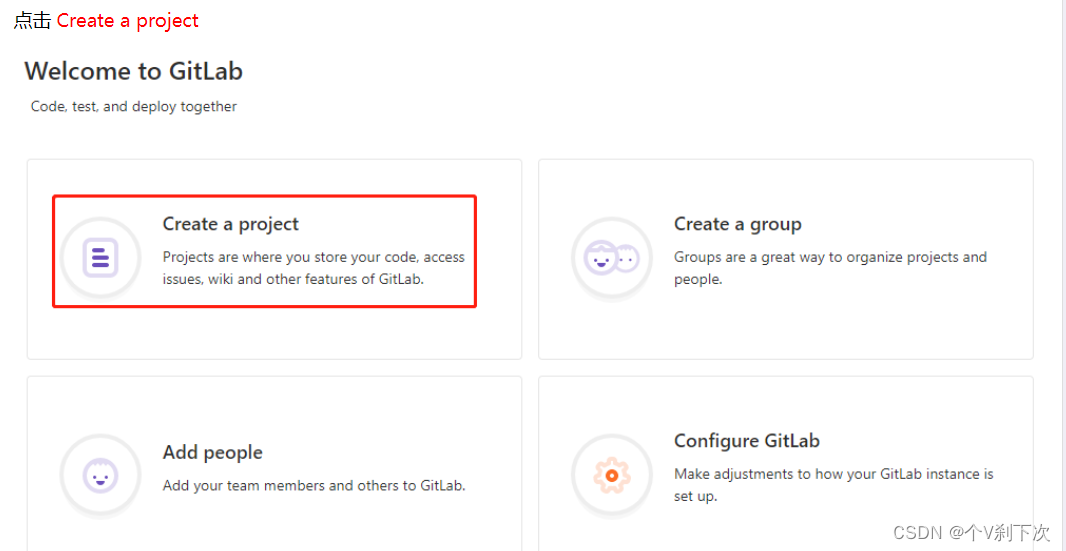Image resolution: width=1066 pixels, height=551 pixels.
Task: Click 'Make adjustments to how your GitLab' text
Action: click(x=833, y=485)
